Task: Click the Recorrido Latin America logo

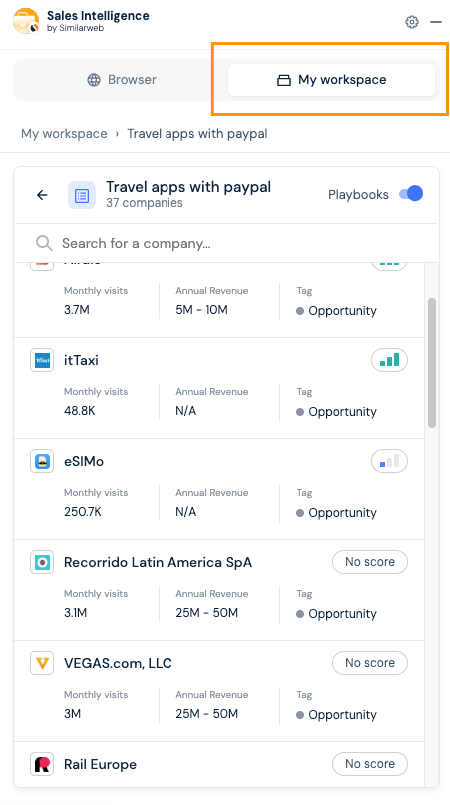Action: [42, 563]
